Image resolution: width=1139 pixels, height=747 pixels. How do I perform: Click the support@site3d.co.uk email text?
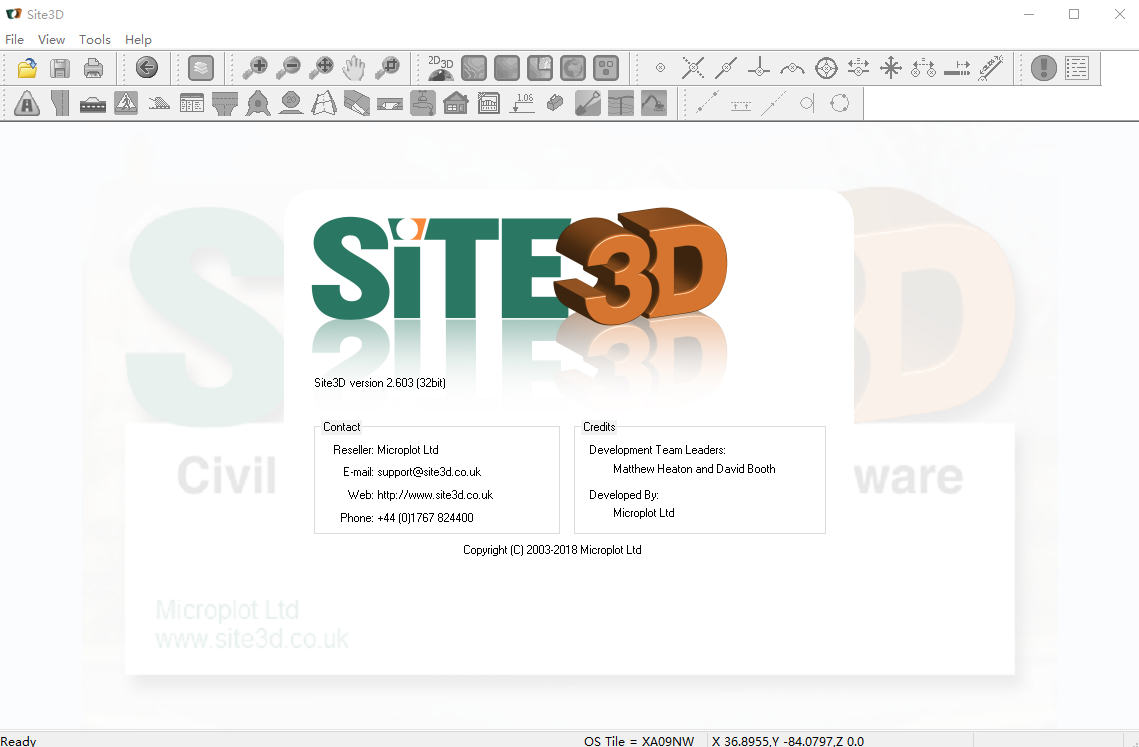coord(429,472)
